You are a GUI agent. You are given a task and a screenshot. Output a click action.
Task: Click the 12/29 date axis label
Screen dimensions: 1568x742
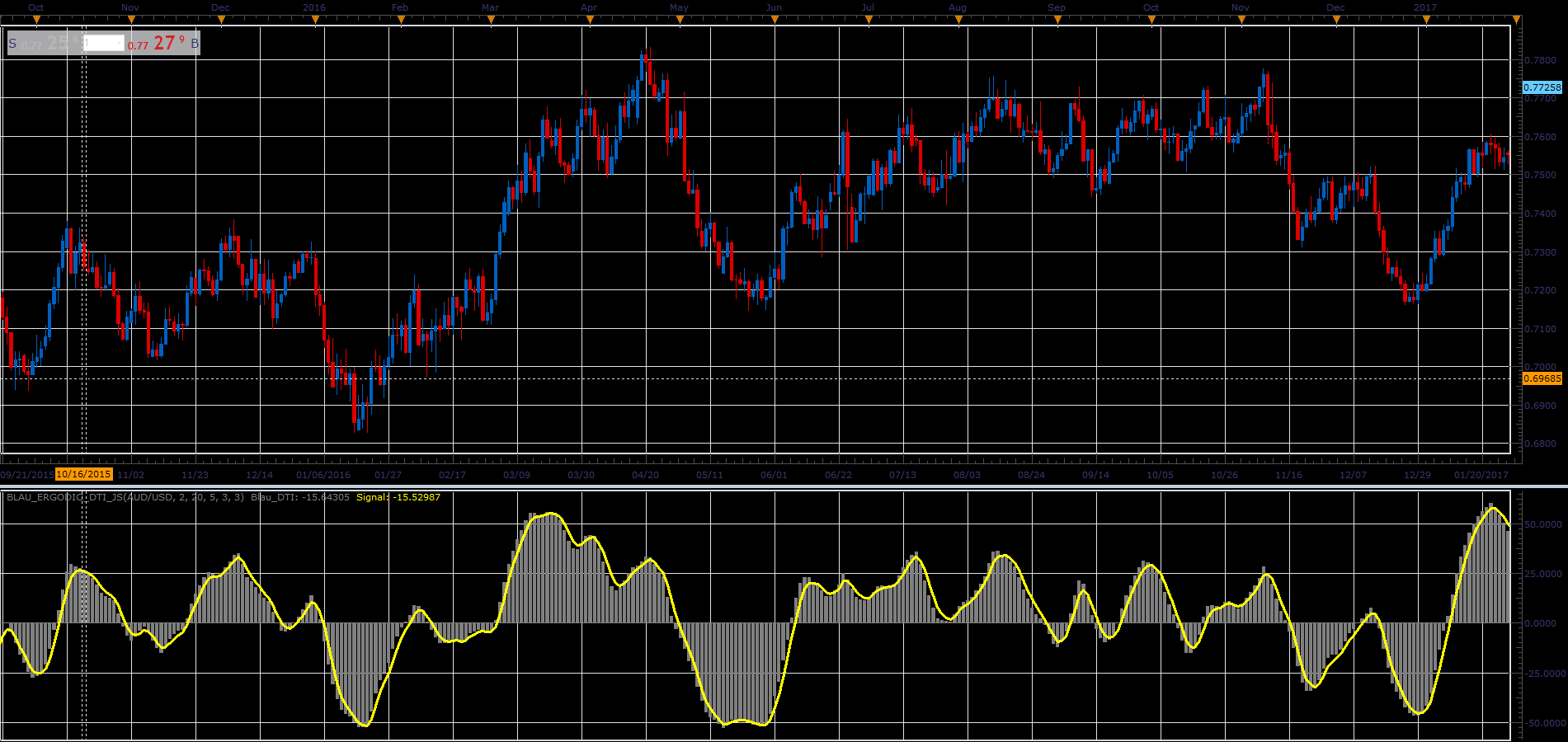(1417, 475)
